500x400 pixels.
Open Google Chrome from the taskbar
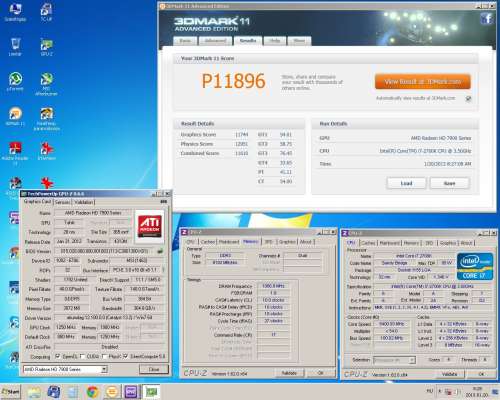click(x=92, y=392)
